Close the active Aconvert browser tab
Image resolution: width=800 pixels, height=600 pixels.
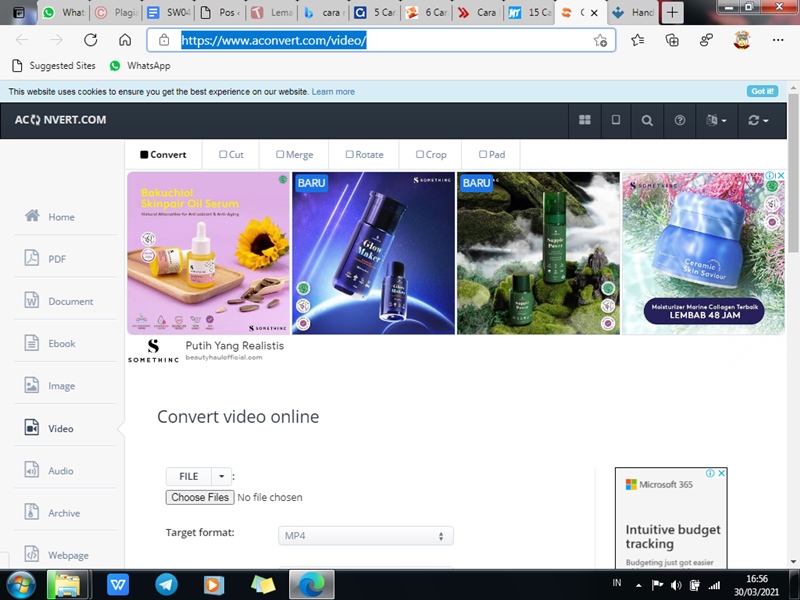click(594, 13)
